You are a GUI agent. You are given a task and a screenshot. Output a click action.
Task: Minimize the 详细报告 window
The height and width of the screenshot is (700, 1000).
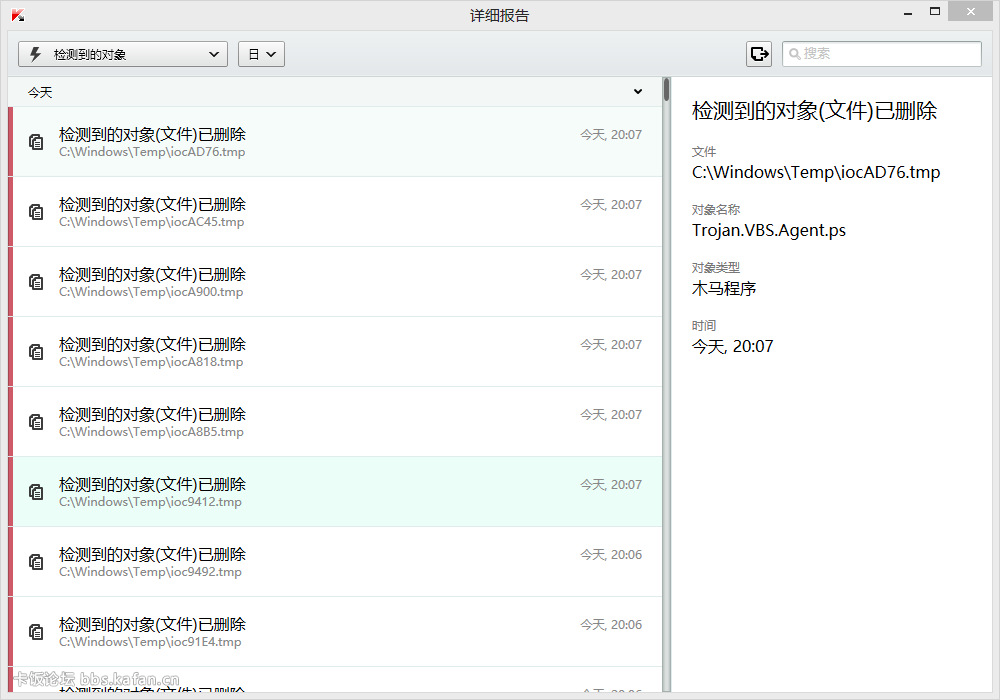tap(908, 13)
